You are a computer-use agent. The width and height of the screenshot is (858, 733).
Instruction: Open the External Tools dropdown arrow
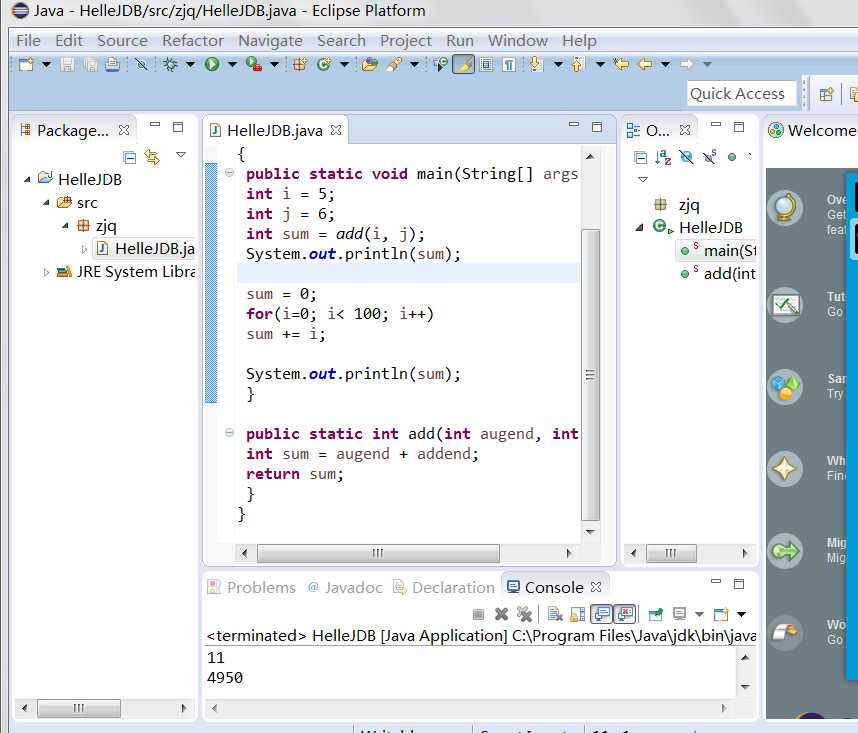[274, 65]
